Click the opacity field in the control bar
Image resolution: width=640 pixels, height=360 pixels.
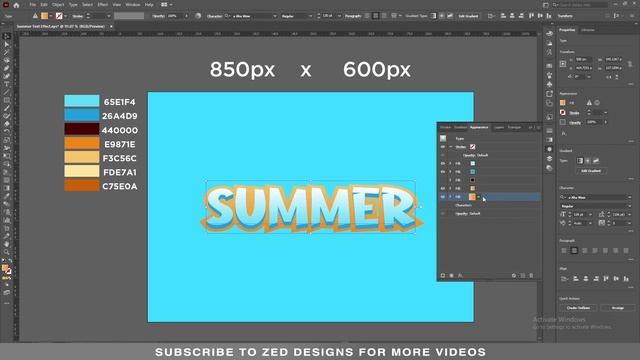[x=175, y=16]
